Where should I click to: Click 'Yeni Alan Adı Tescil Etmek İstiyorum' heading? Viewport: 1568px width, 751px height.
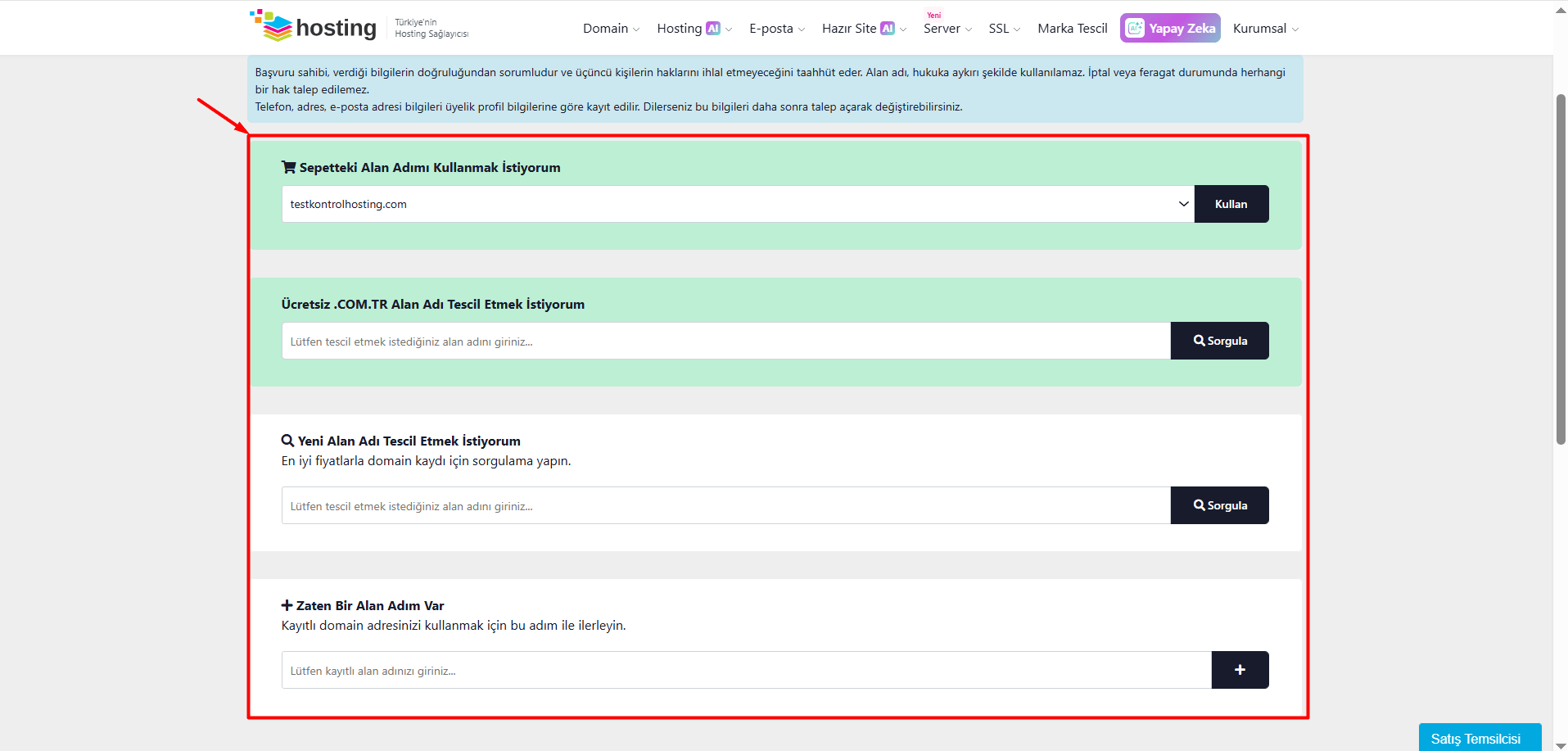click(x=401, y=441)
